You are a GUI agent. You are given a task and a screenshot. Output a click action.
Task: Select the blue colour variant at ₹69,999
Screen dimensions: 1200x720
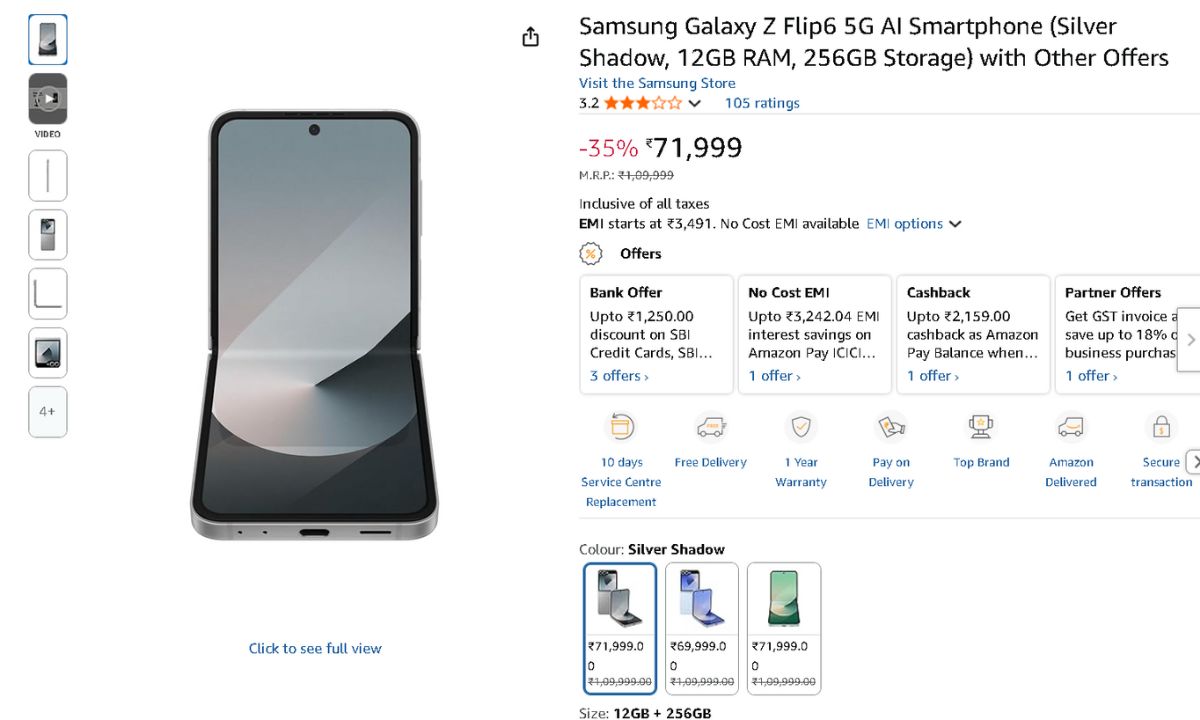click(x=702, y=628)
